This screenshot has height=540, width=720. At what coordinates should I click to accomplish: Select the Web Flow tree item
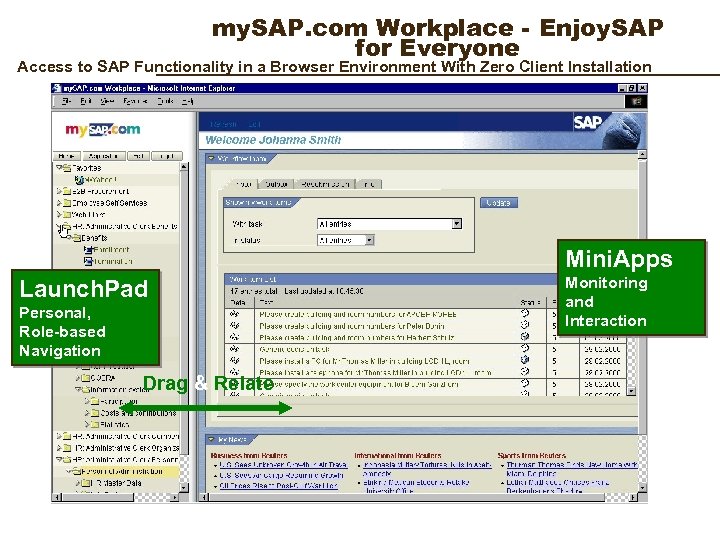point(89,214)
